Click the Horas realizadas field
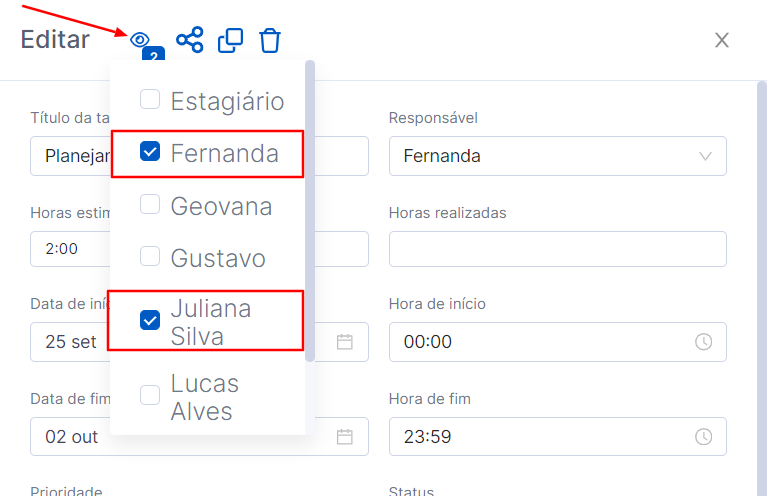The image size is (767, 496). click(x=557, y=249)
